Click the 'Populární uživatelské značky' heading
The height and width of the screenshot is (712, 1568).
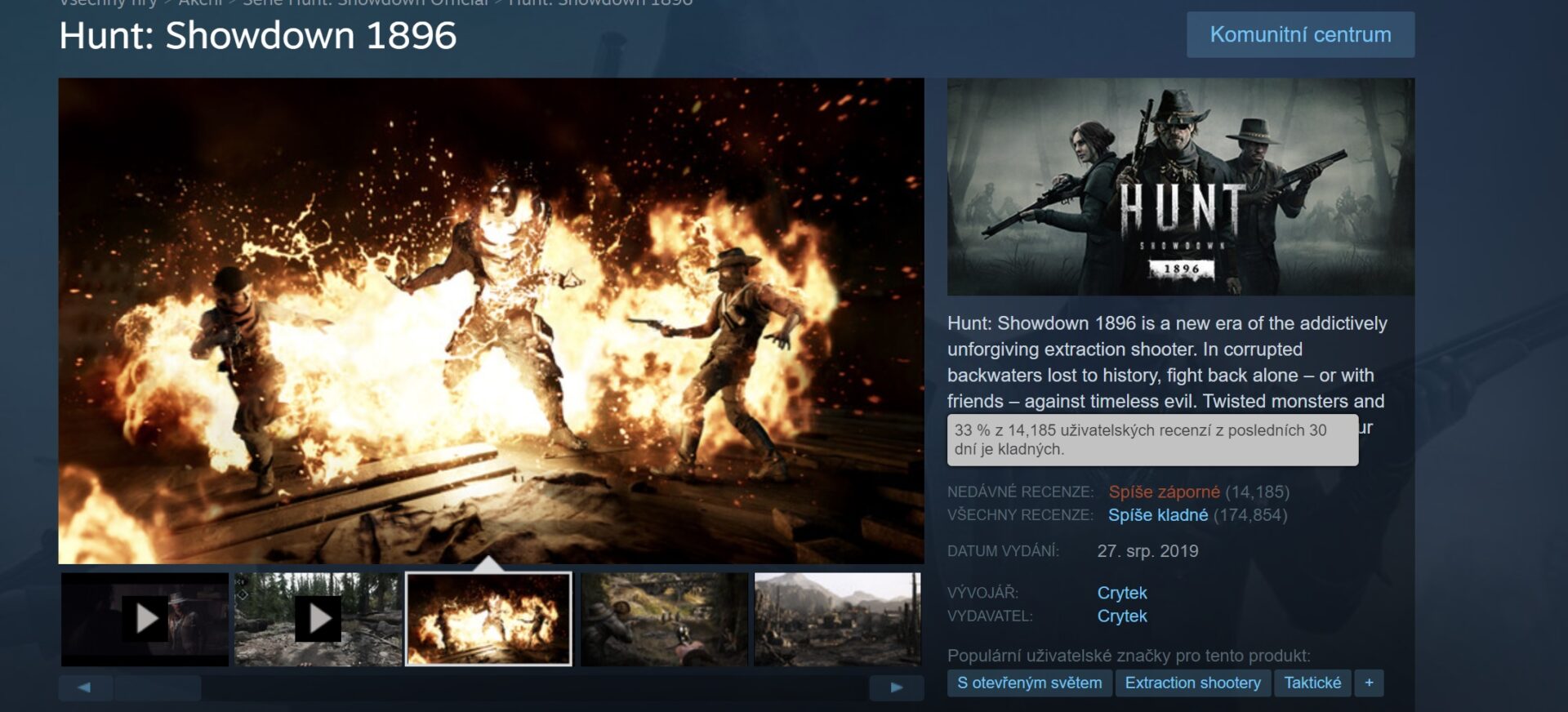click(x=1129, y=656)
